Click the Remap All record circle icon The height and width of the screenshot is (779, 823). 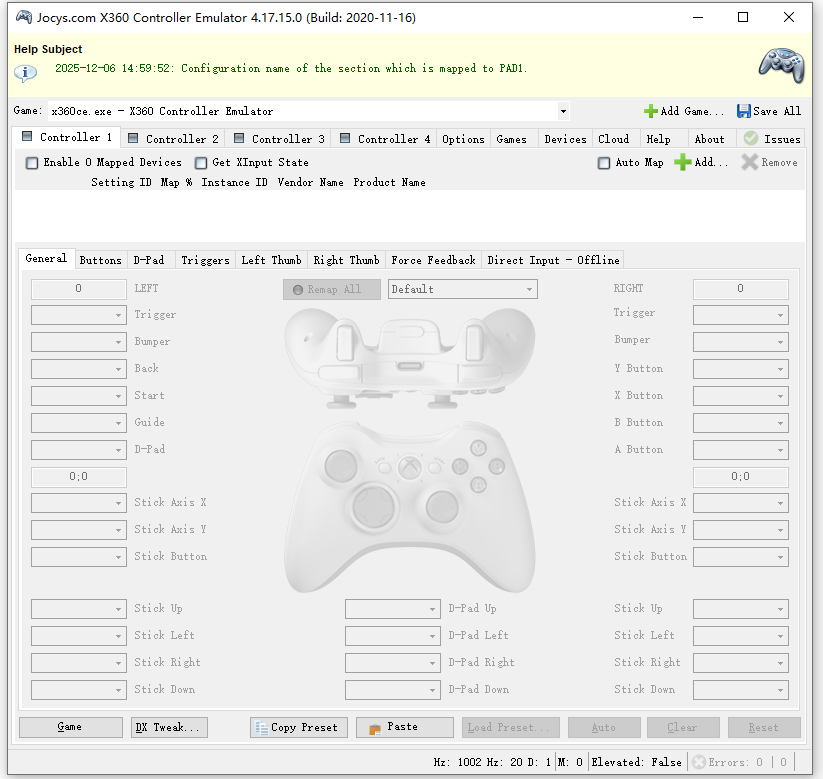click(298, 290)
